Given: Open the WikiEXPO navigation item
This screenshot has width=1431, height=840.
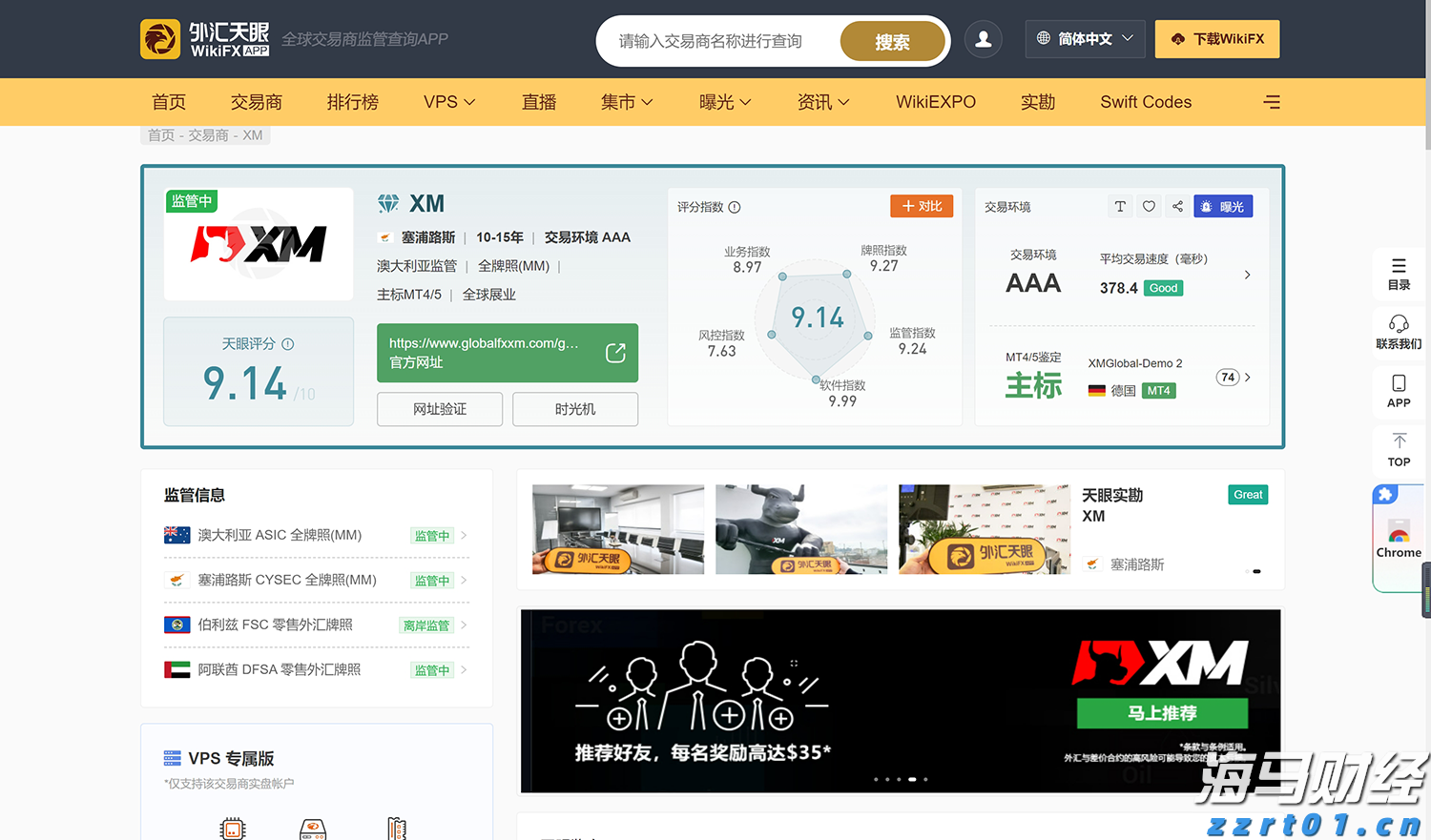Looking at the screenshot, I should point(935,102).
